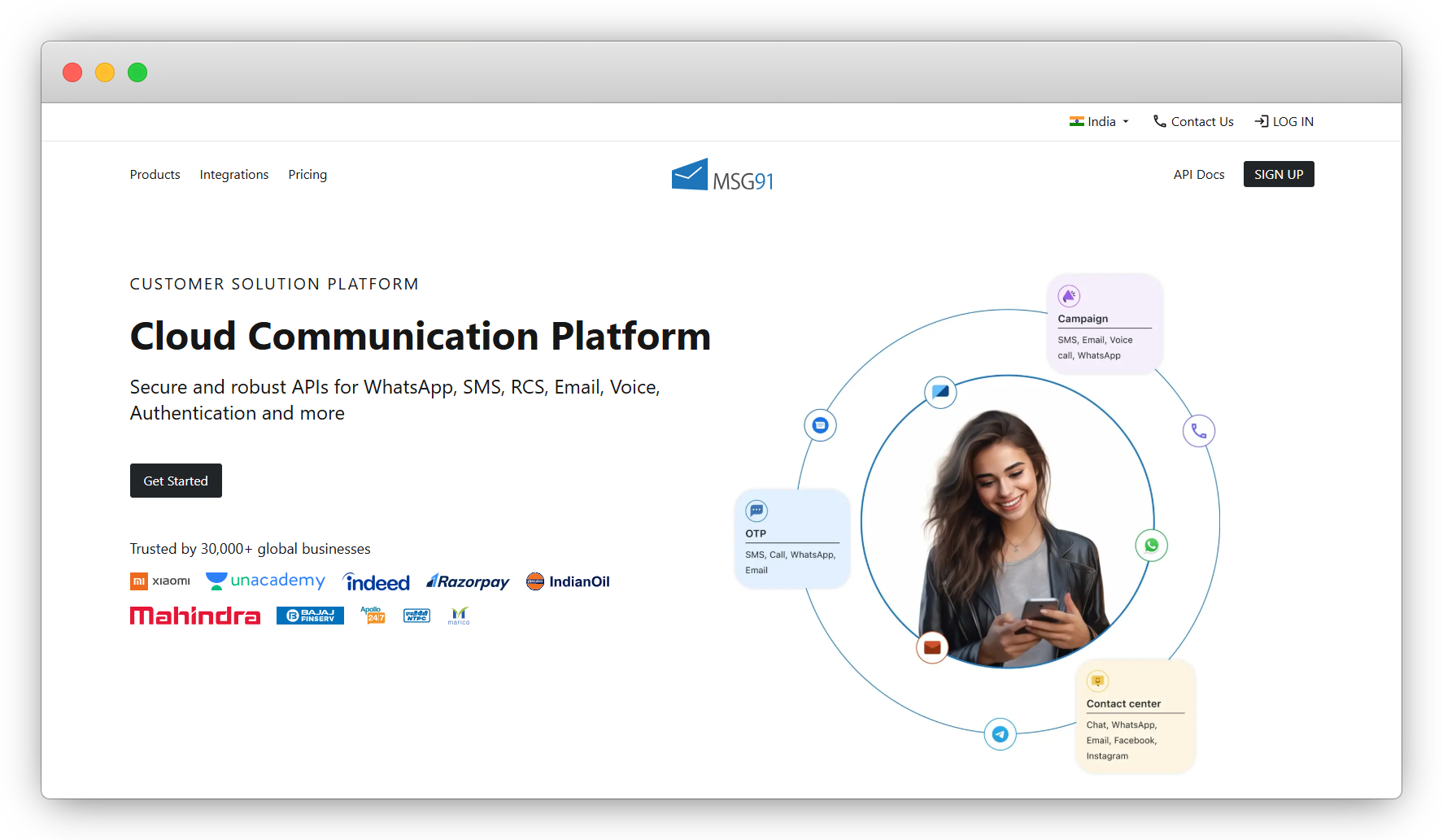Screen dimensions: 1443x840
Task: Click the Apollo 24/7 logo
Action: 373,615
